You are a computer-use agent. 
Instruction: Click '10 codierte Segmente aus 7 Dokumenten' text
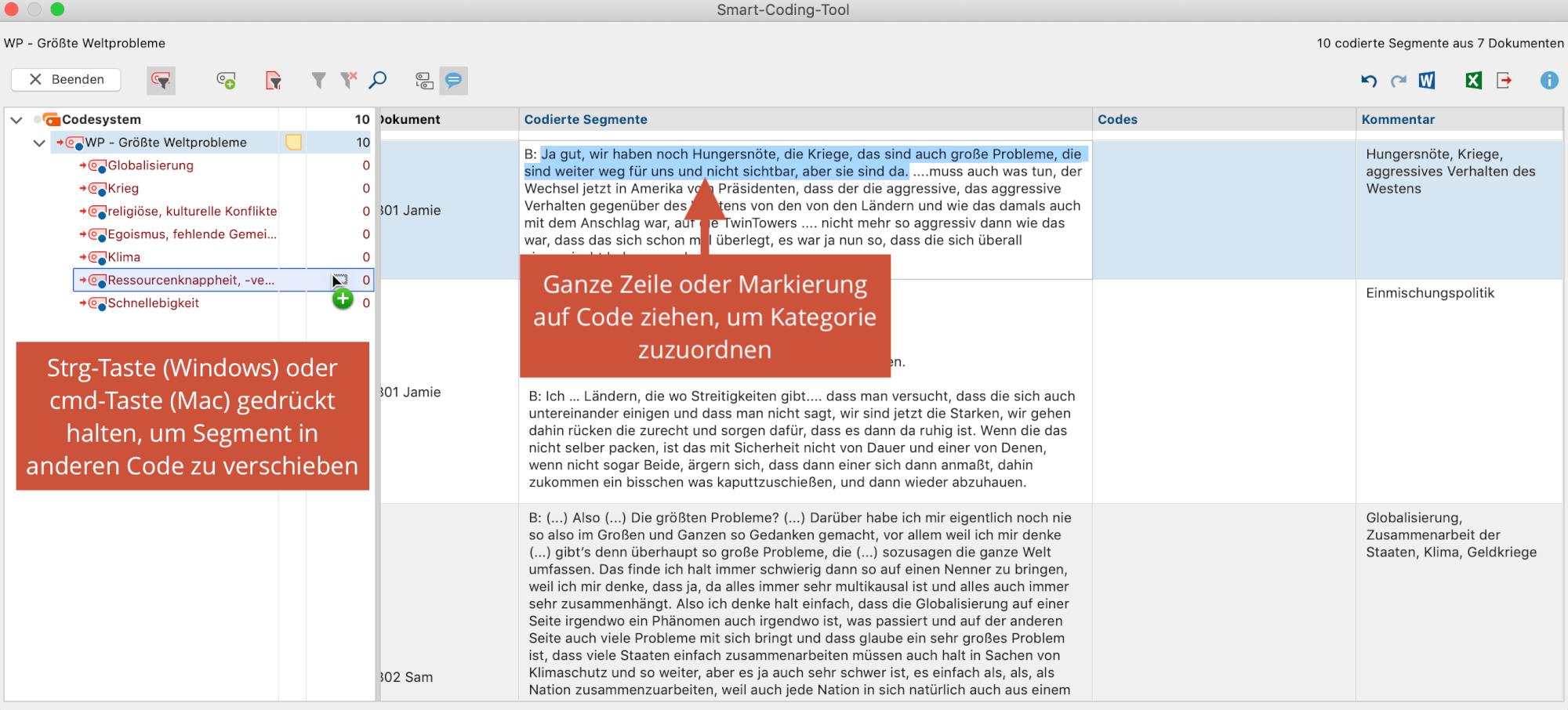[x=1440, y=43]
